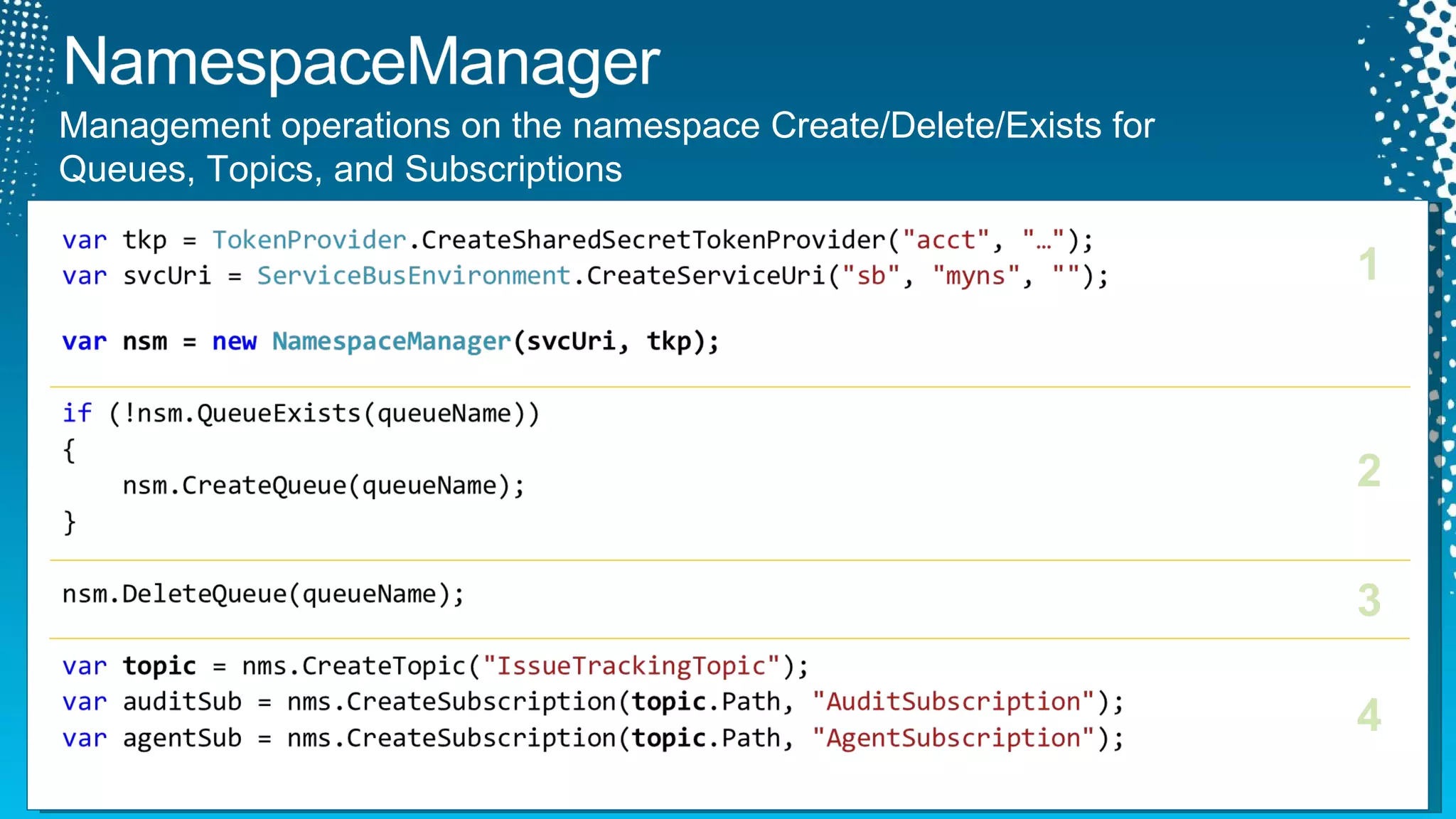Click the "acct" string literal
1456x819 pixels.
[946, 240]
